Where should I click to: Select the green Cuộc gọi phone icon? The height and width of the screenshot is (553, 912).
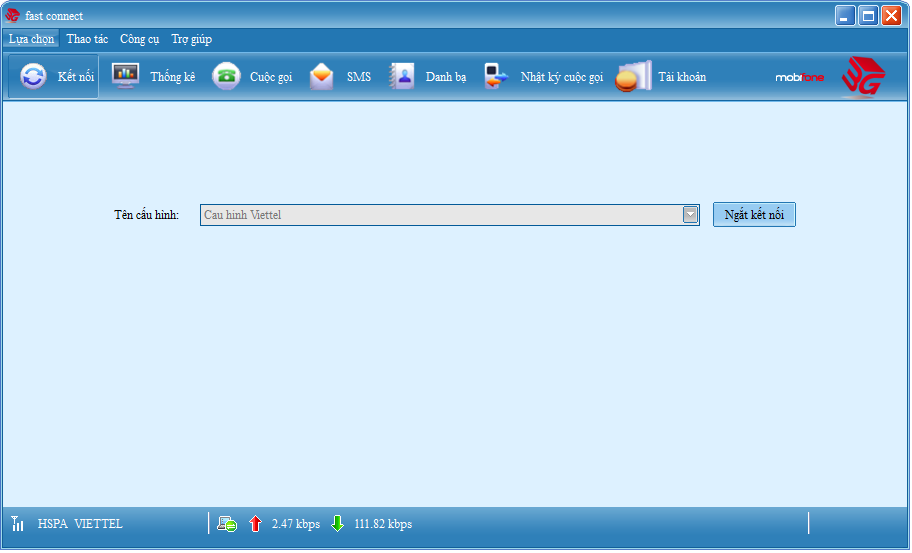(x=226, y=77)
